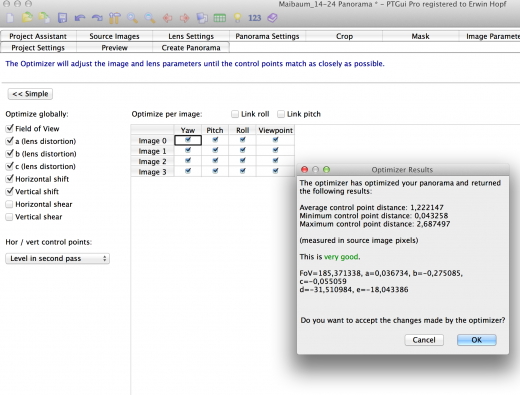Switch to Preview tab
Screen dimensions: 520x395
114,48
